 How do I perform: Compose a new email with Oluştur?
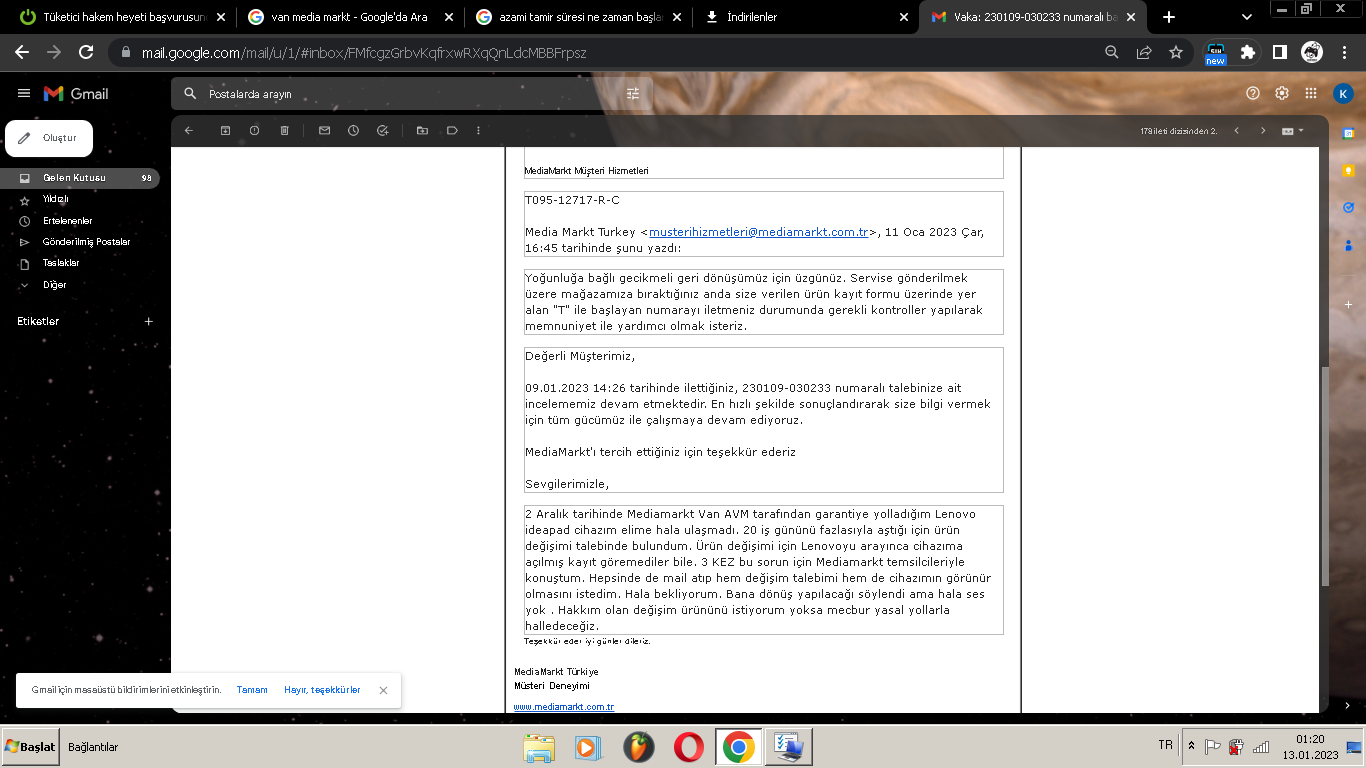[x=49, y=138]
